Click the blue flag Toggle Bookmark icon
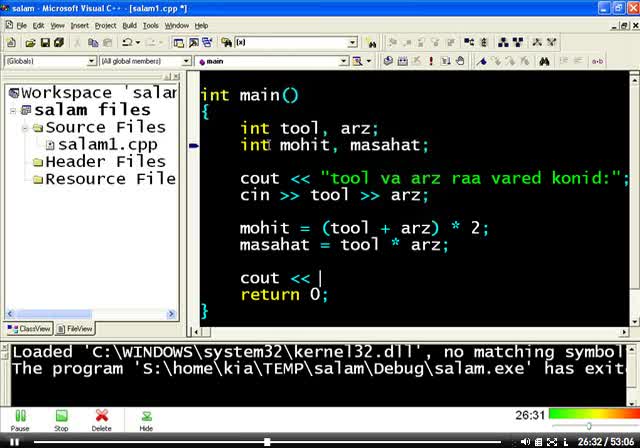This screenshot has height=448, width=640. coord(482,61)
